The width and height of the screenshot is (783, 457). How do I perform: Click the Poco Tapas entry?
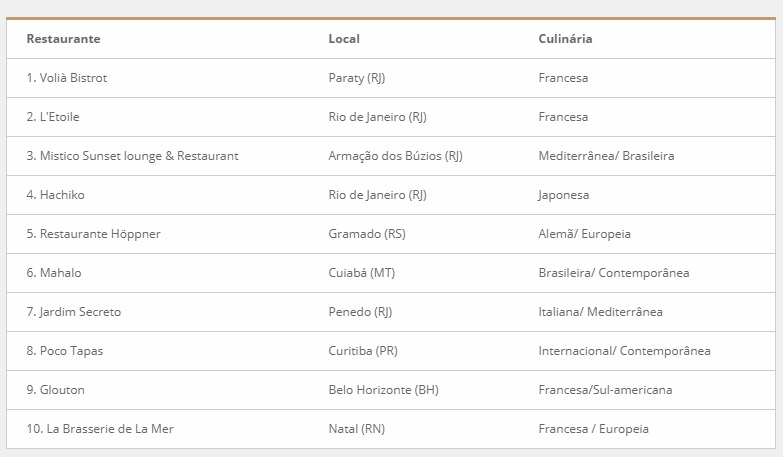65,351
